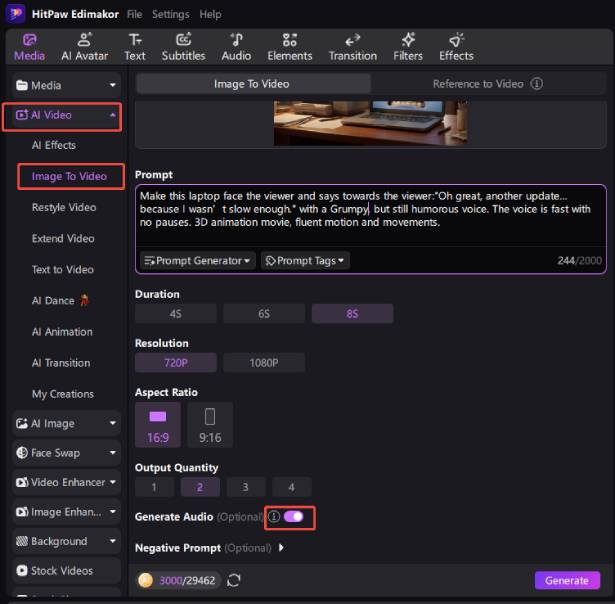Expand the Background dropdown arrow

point(113,541)
